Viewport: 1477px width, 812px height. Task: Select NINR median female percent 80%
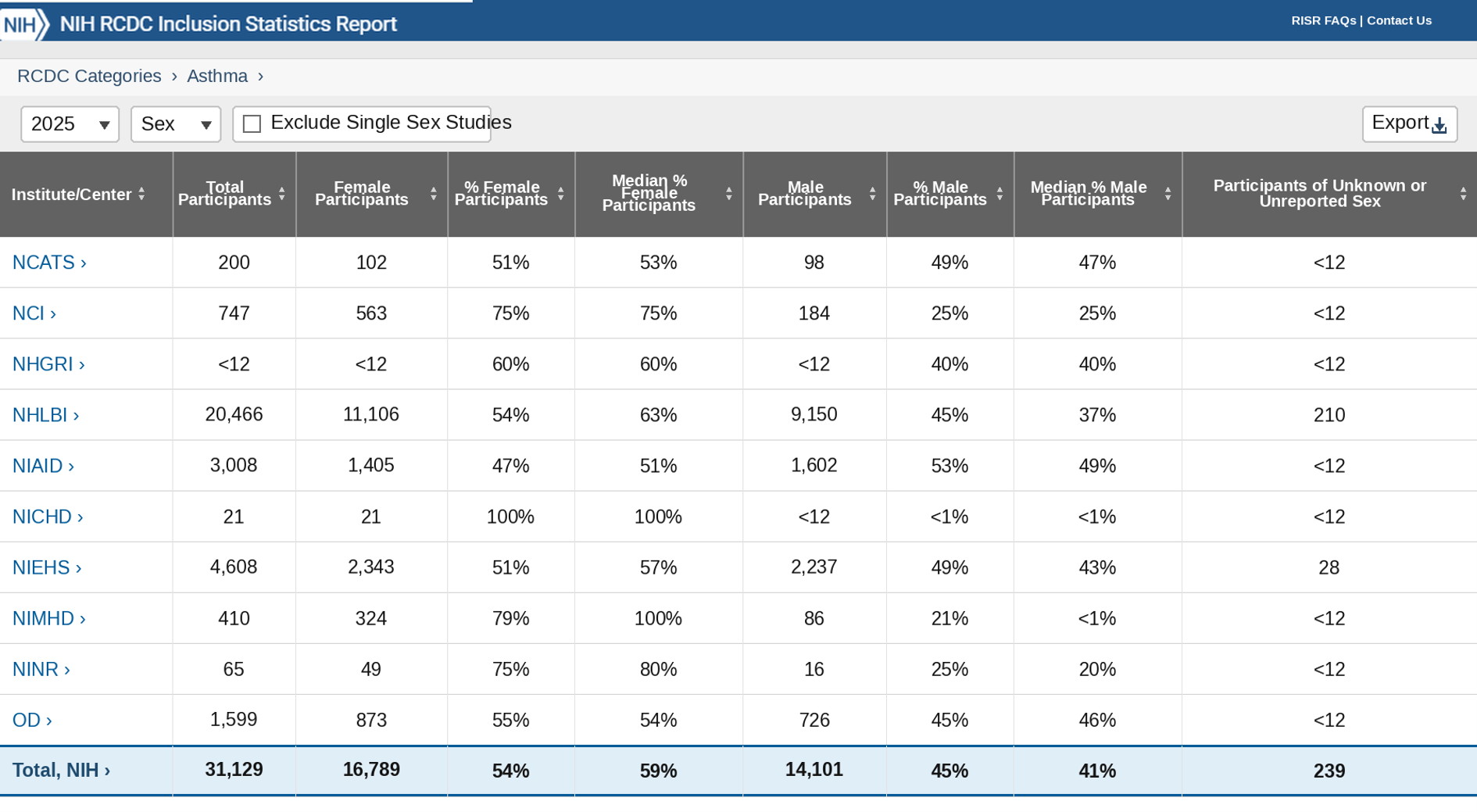click(x=658, y=669)
